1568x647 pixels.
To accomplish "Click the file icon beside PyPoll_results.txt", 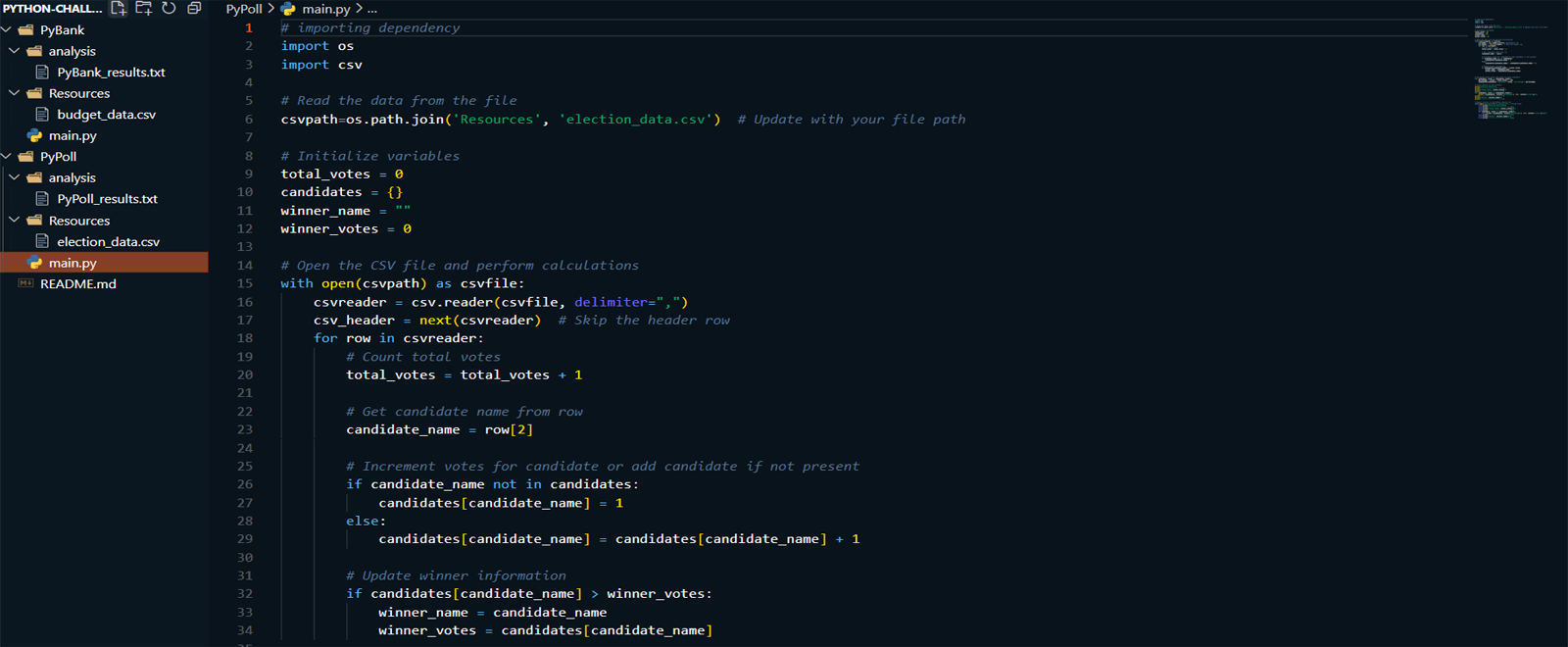I will coord(42,199).
